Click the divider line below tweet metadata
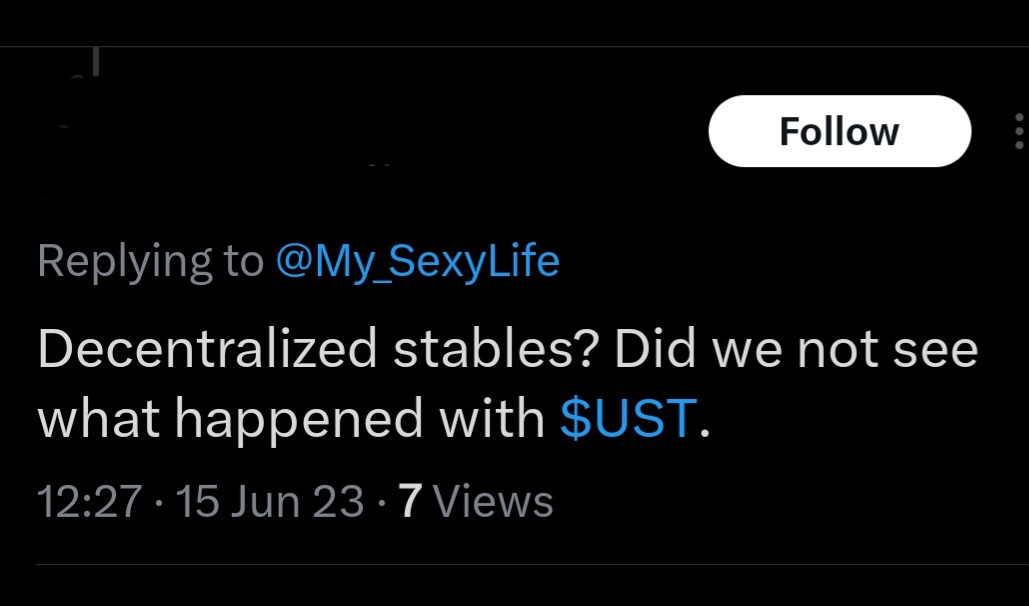 532,564
